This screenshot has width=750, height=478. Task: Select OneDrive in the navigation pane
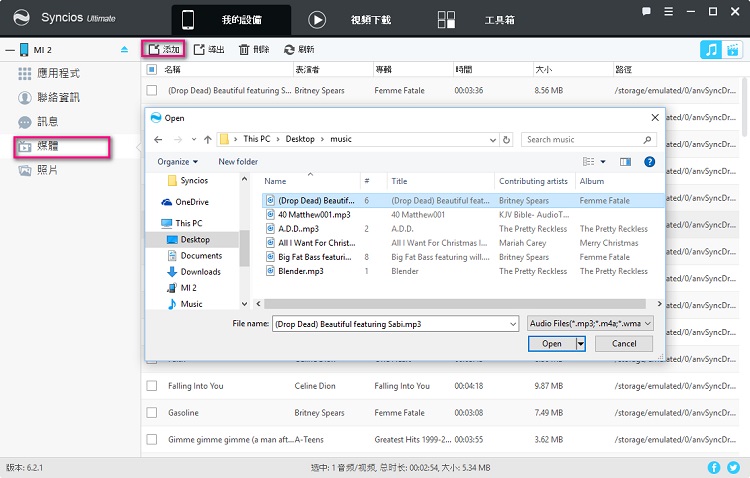pyautogui.click(x=185, y=202)
